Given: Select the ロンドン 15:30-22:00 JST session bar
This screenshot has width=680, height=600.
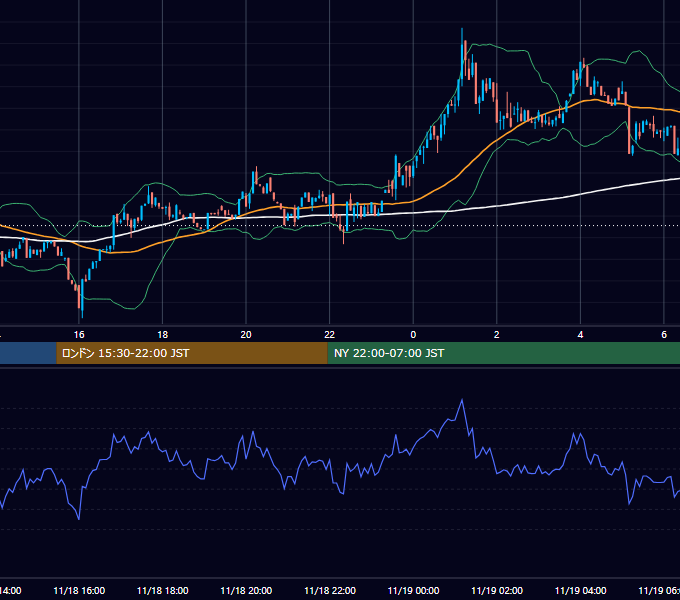Looking at the screenshot, I should (192, 353).
